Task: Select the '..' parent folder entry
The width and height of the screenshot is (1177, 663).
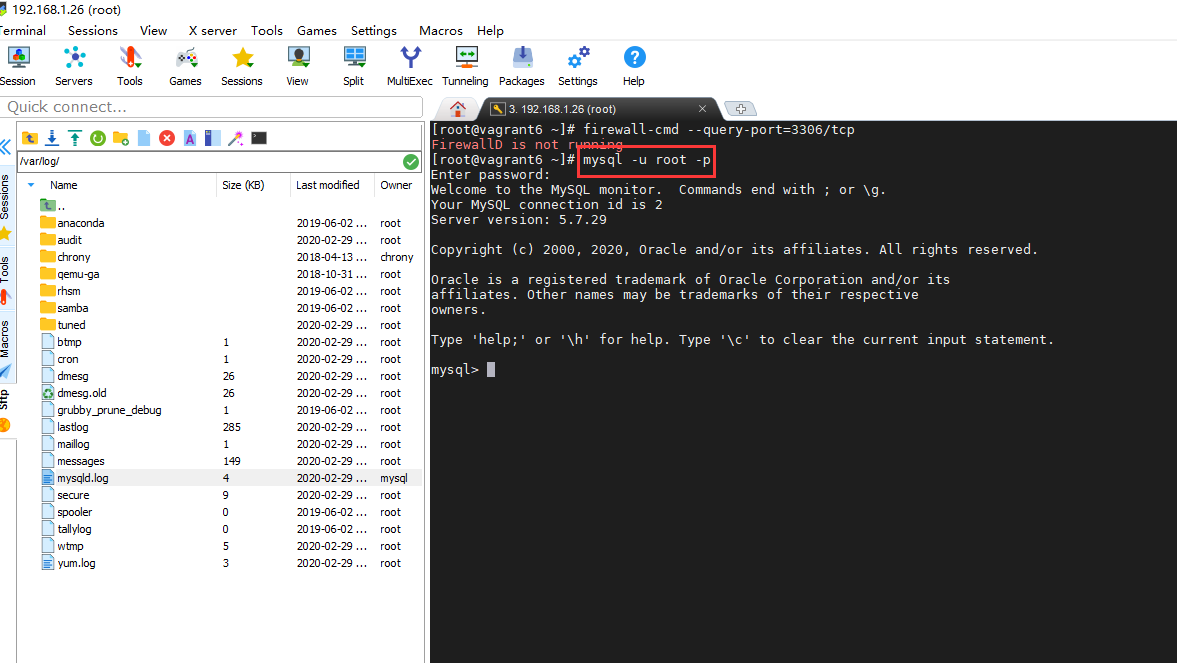Action: pyautogui.click(x=53, y=206)
